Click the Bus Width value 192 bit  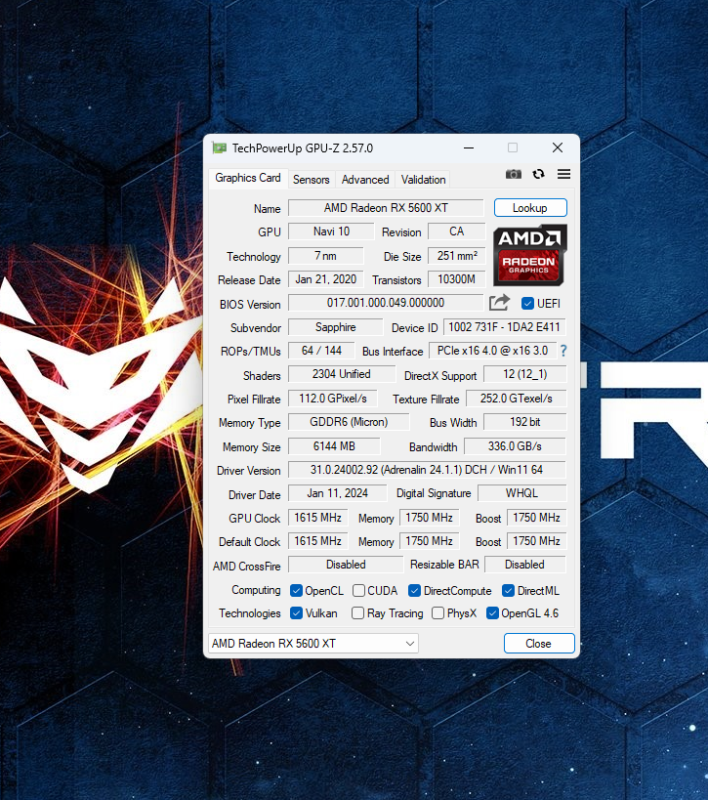(525, 422)
